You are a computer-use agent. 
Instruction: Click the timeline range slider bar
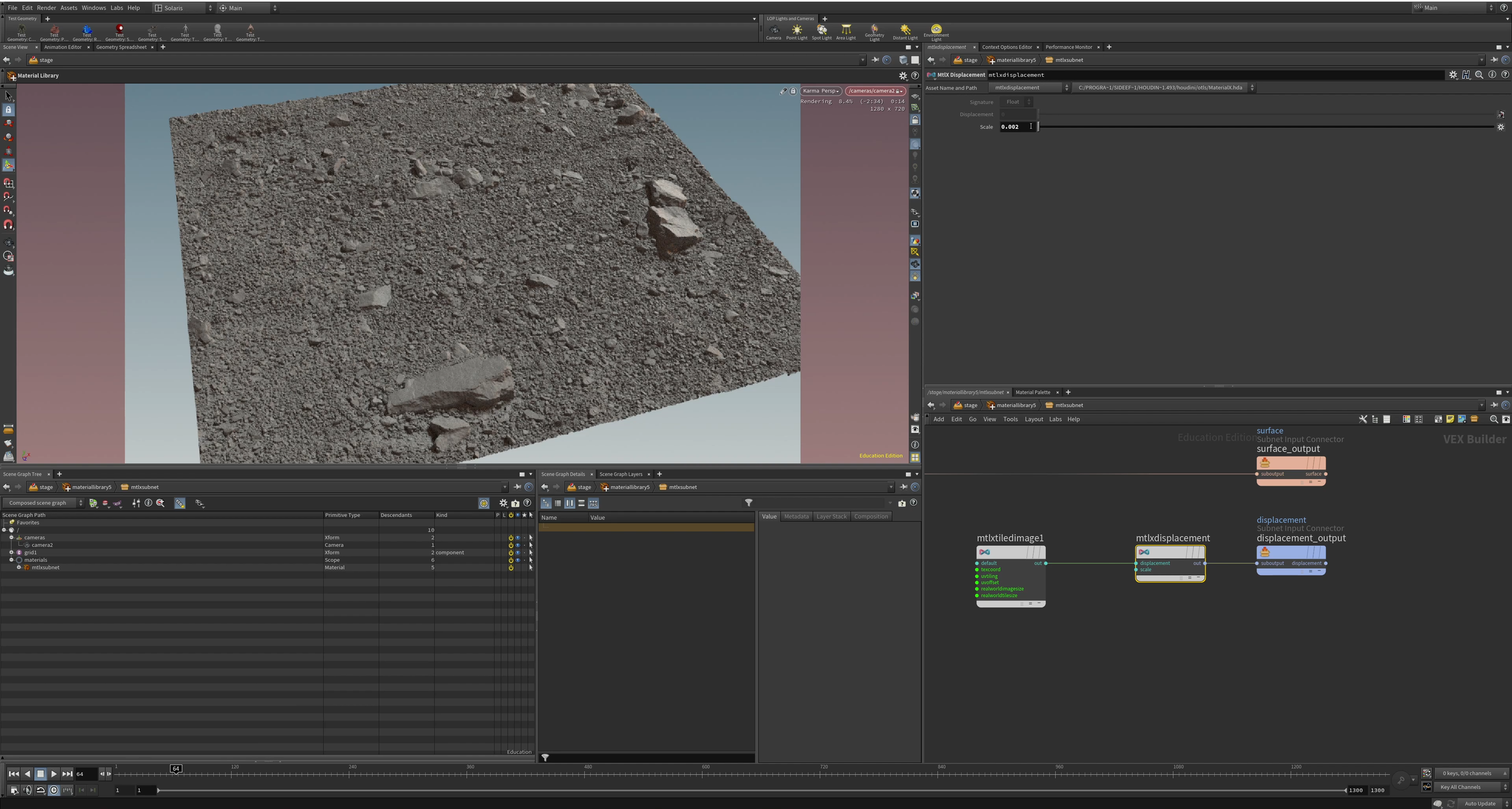click(x=752, y=790)
